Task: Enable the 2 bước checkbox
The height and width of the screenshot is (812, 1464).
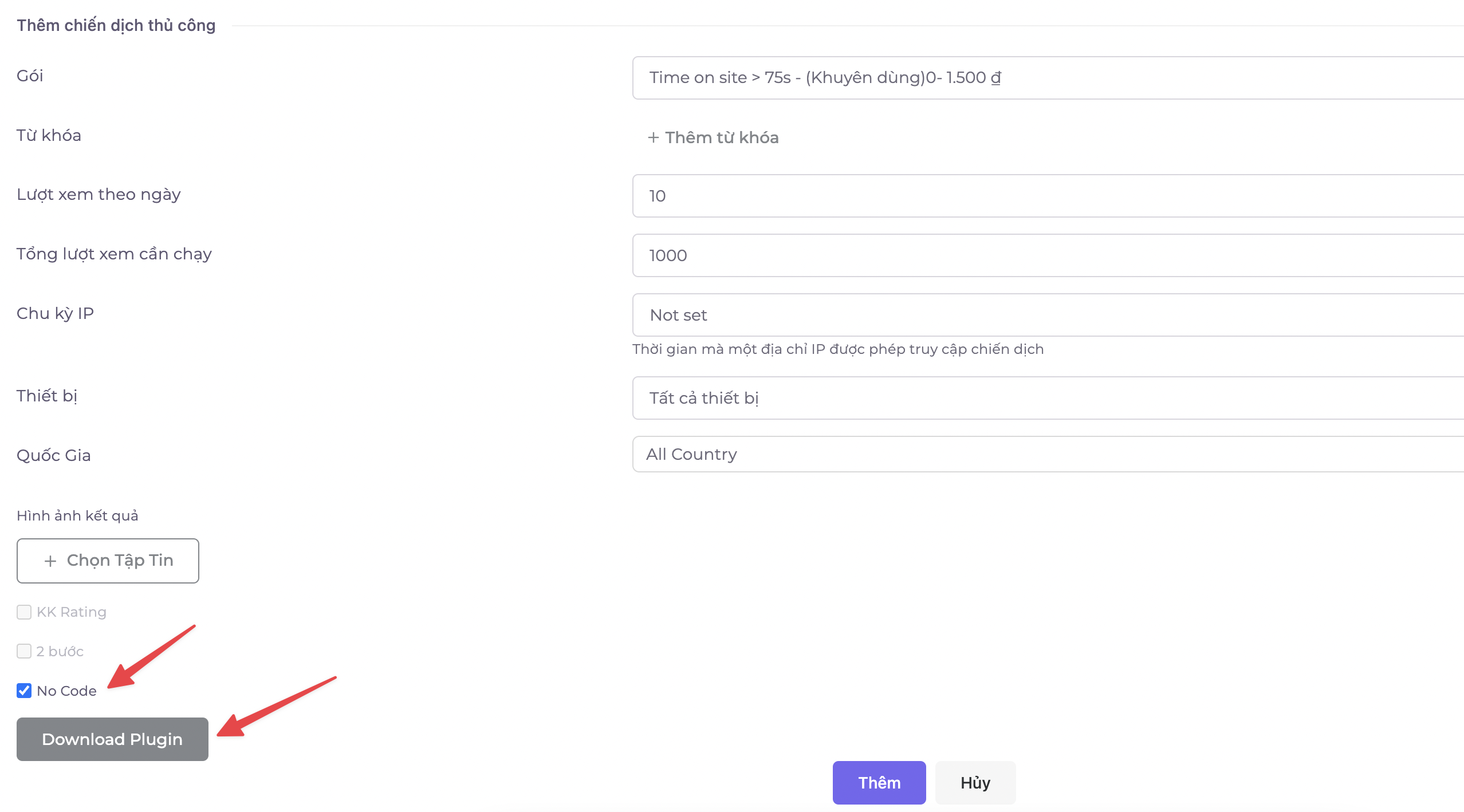Action: (x=24, y=651)
